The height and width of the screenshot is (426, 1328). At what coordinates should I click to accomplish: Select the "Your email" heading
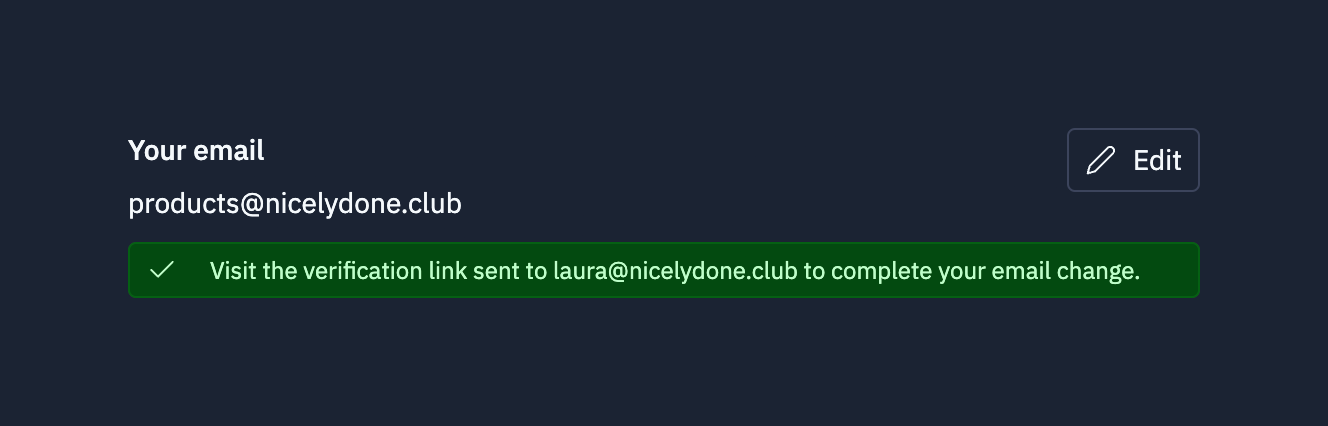[x=196, y=150]
